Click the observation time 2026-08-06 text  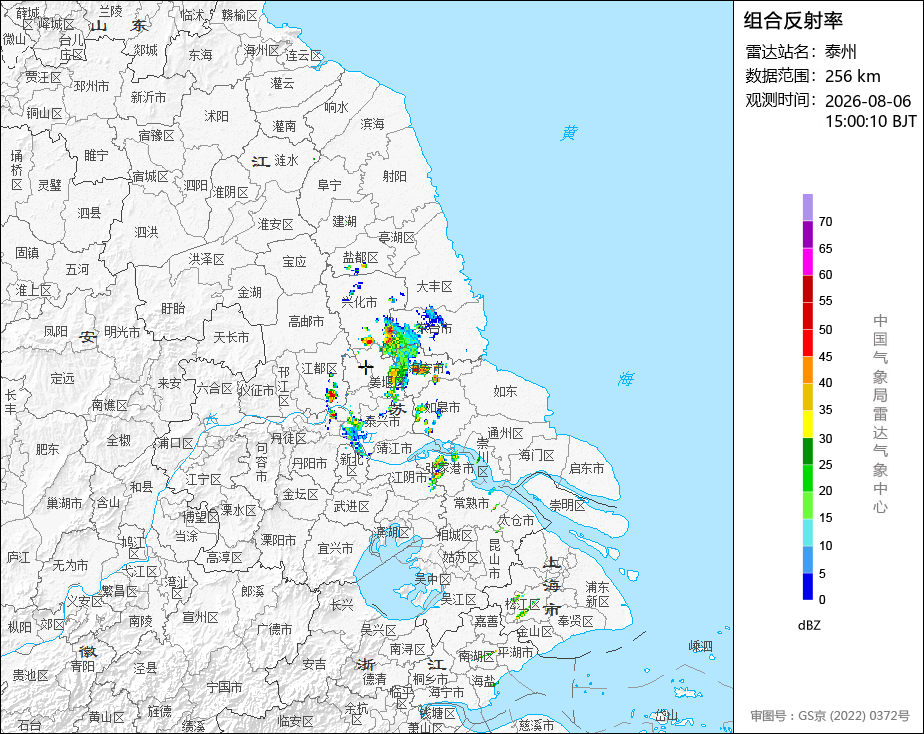pyautogui.click(x=868, y=101)
